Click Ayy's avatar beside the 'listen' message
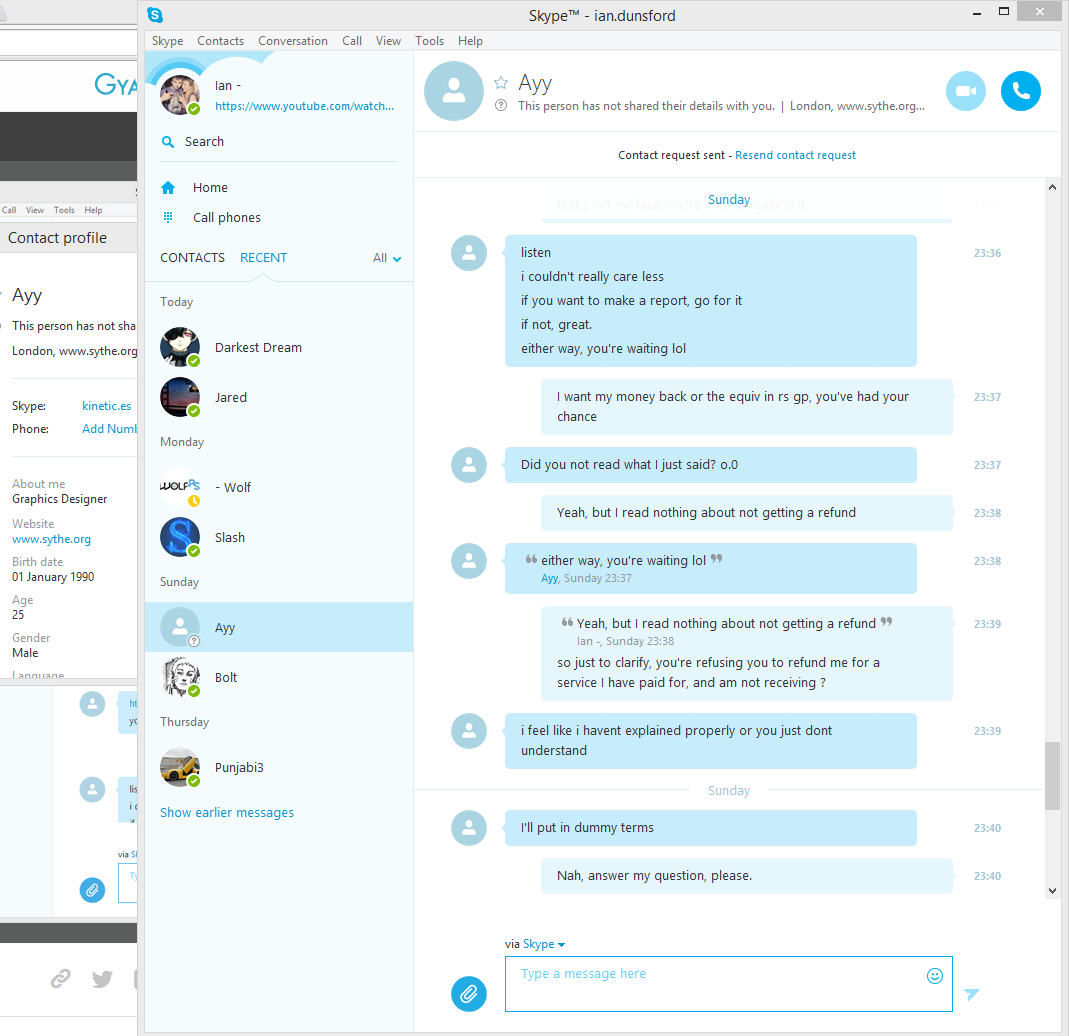 coord(469,253)
